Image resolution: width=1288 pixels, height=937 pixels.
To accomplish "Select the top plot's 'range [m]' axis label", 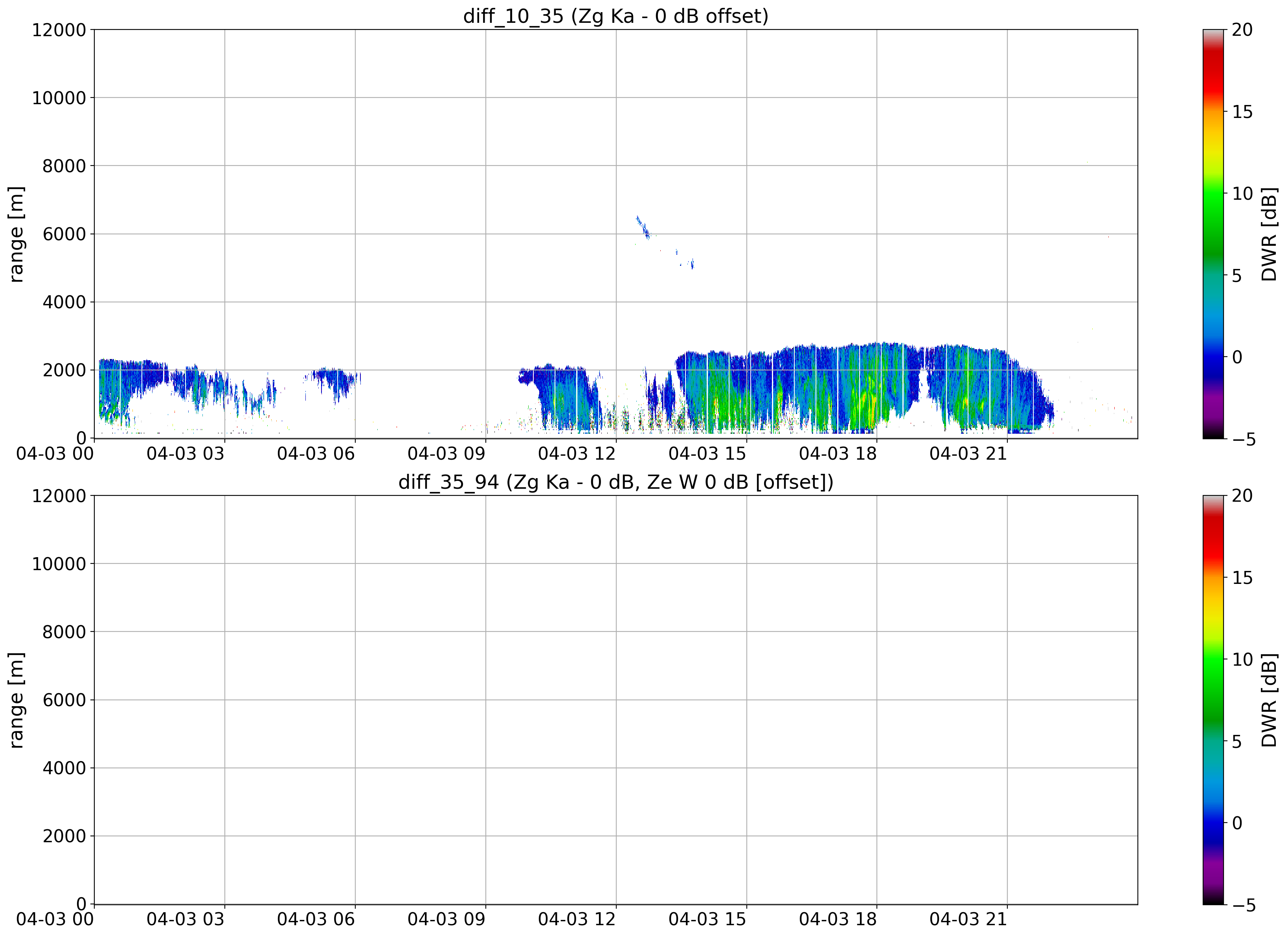I will click(x=17, y=234).
